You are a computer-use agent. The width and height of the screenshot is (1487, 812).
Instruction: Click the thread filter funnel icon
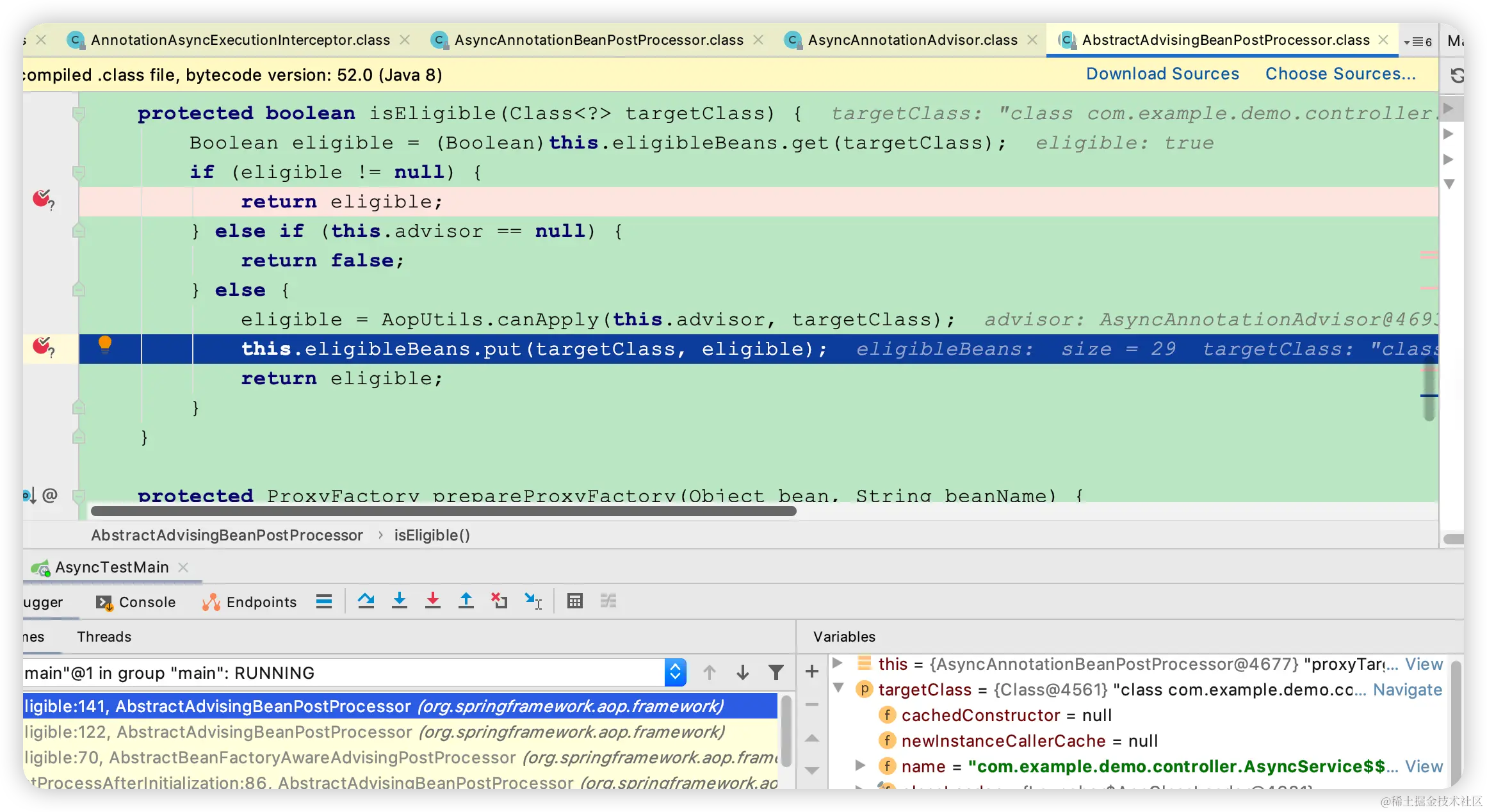tap(776, 672)
